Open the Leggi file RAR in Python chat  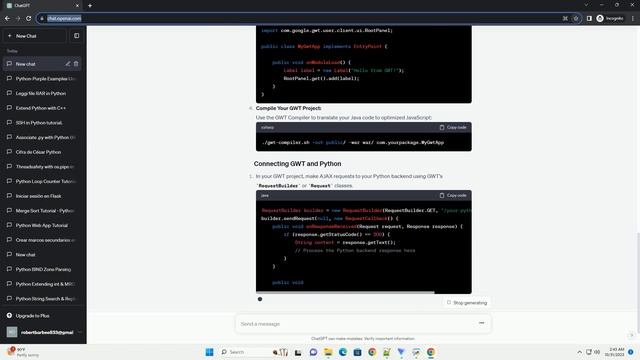pyautogui.click(x=42, y=93)
